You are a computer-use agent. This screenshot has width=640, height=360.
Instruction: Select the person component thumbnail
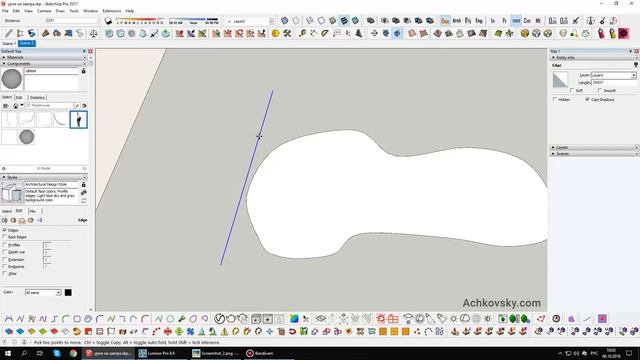[78, 120]
